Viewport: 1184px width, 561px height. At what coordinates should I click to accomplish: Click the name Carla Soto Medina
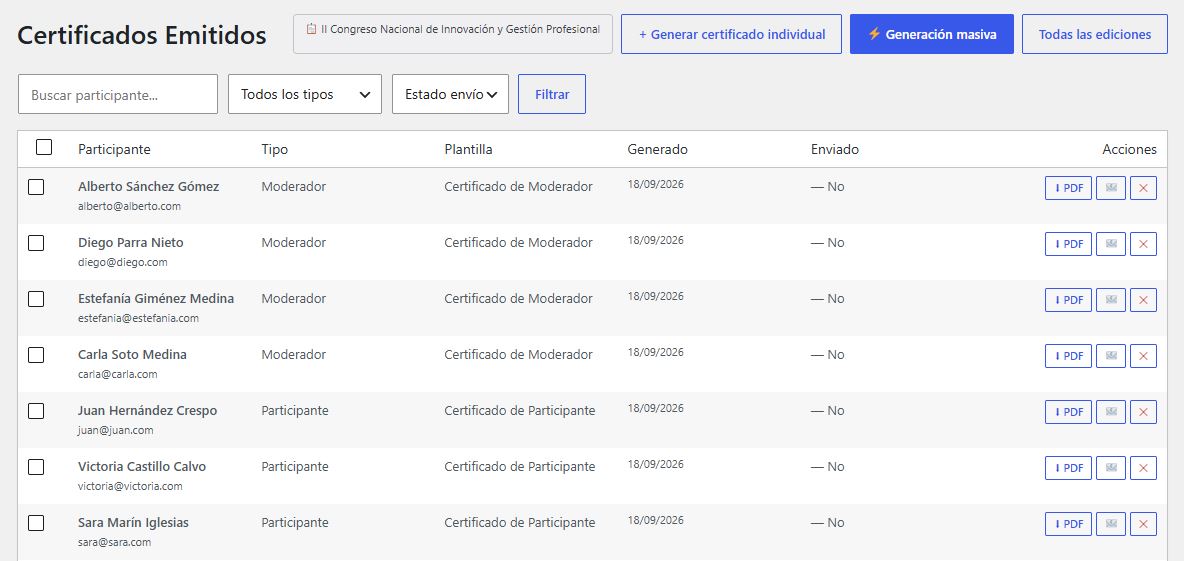click(x=132, y=354)
